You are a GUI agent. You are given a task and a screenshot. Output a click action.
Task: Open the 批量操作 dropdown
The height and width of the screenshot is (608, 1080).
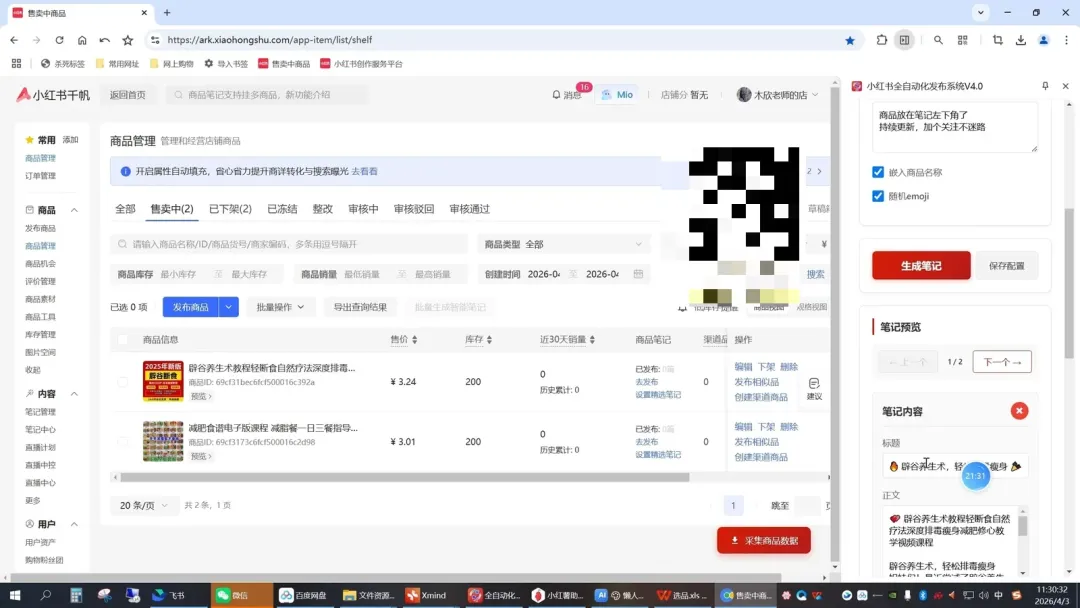pyautogui.click(x=280, y=307)
